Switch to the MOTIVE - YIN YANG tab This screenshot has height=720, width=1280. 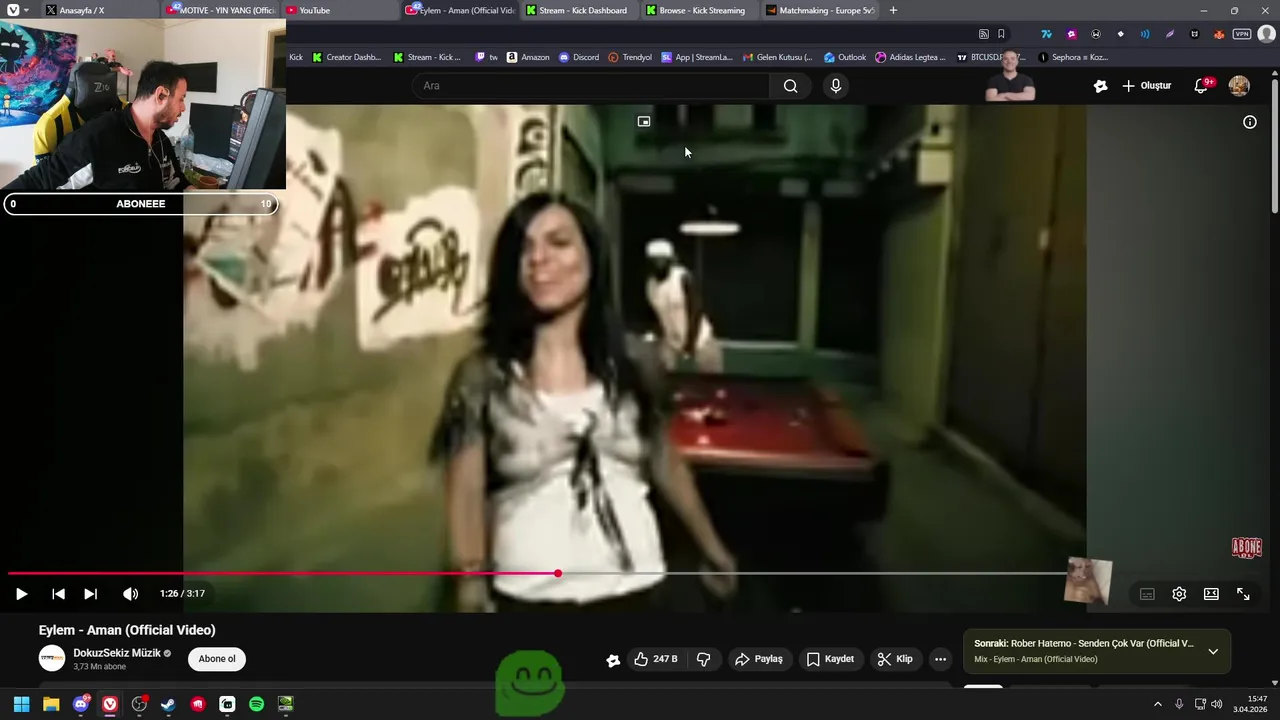coord(222,10)
